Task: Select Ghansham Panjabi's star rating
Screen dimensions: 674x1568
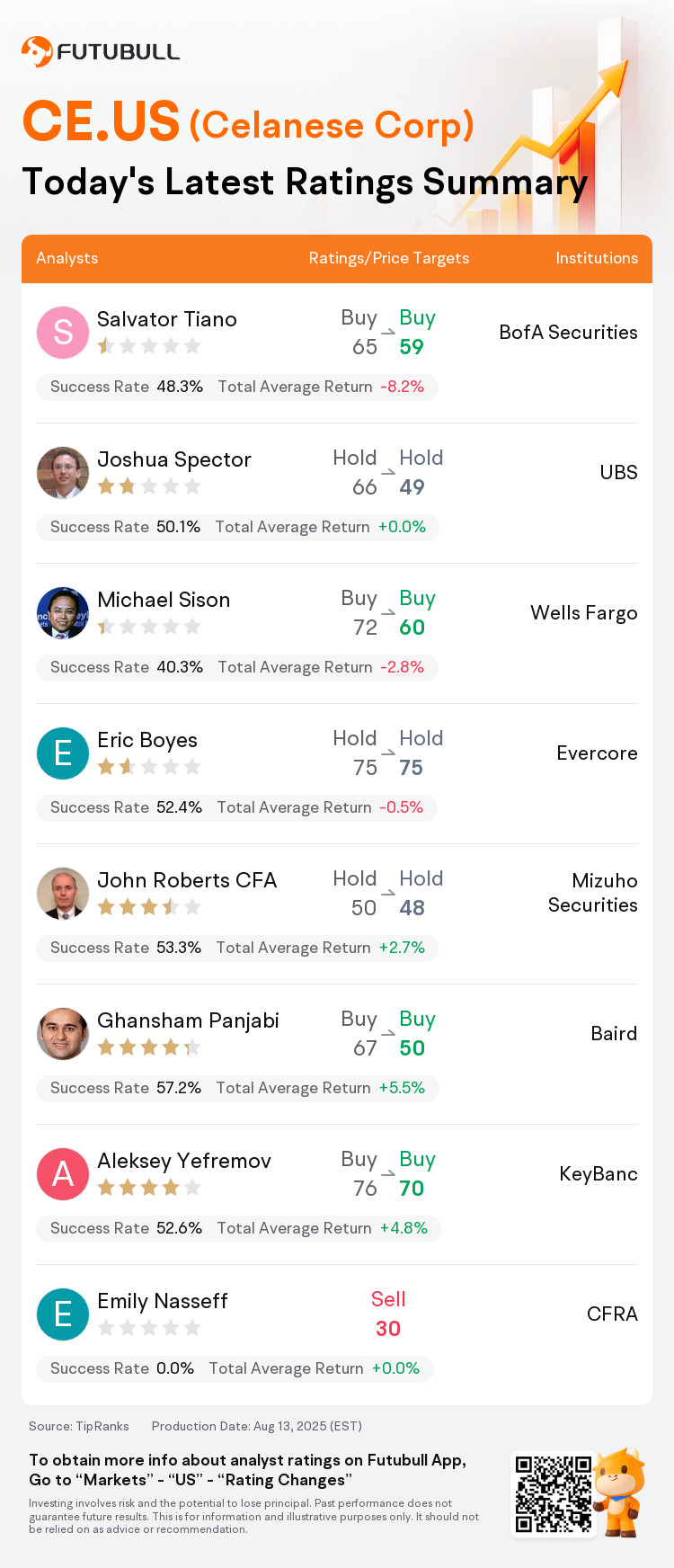Action: pyautogui.click(x=149, y=1047)
